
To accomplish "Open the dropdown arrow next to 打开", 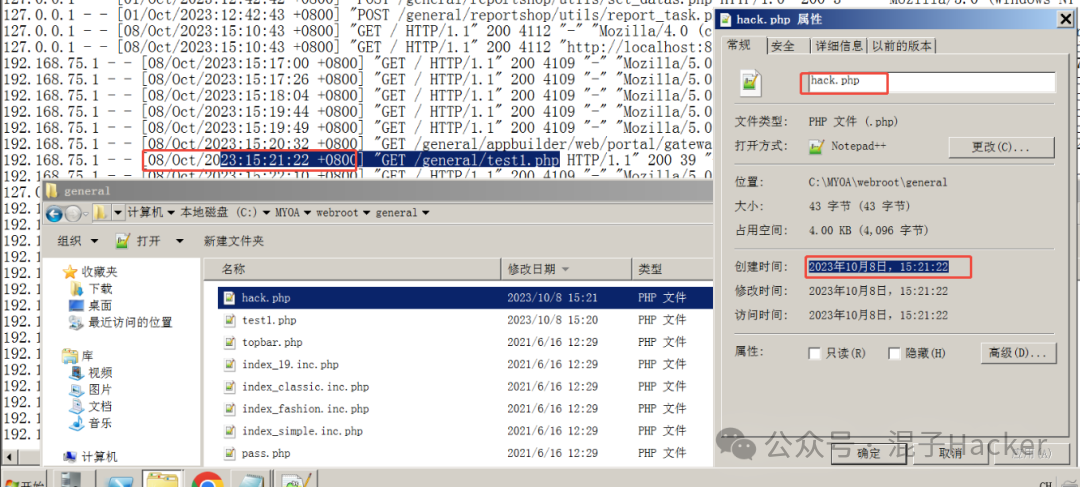I will click(180, 241).
